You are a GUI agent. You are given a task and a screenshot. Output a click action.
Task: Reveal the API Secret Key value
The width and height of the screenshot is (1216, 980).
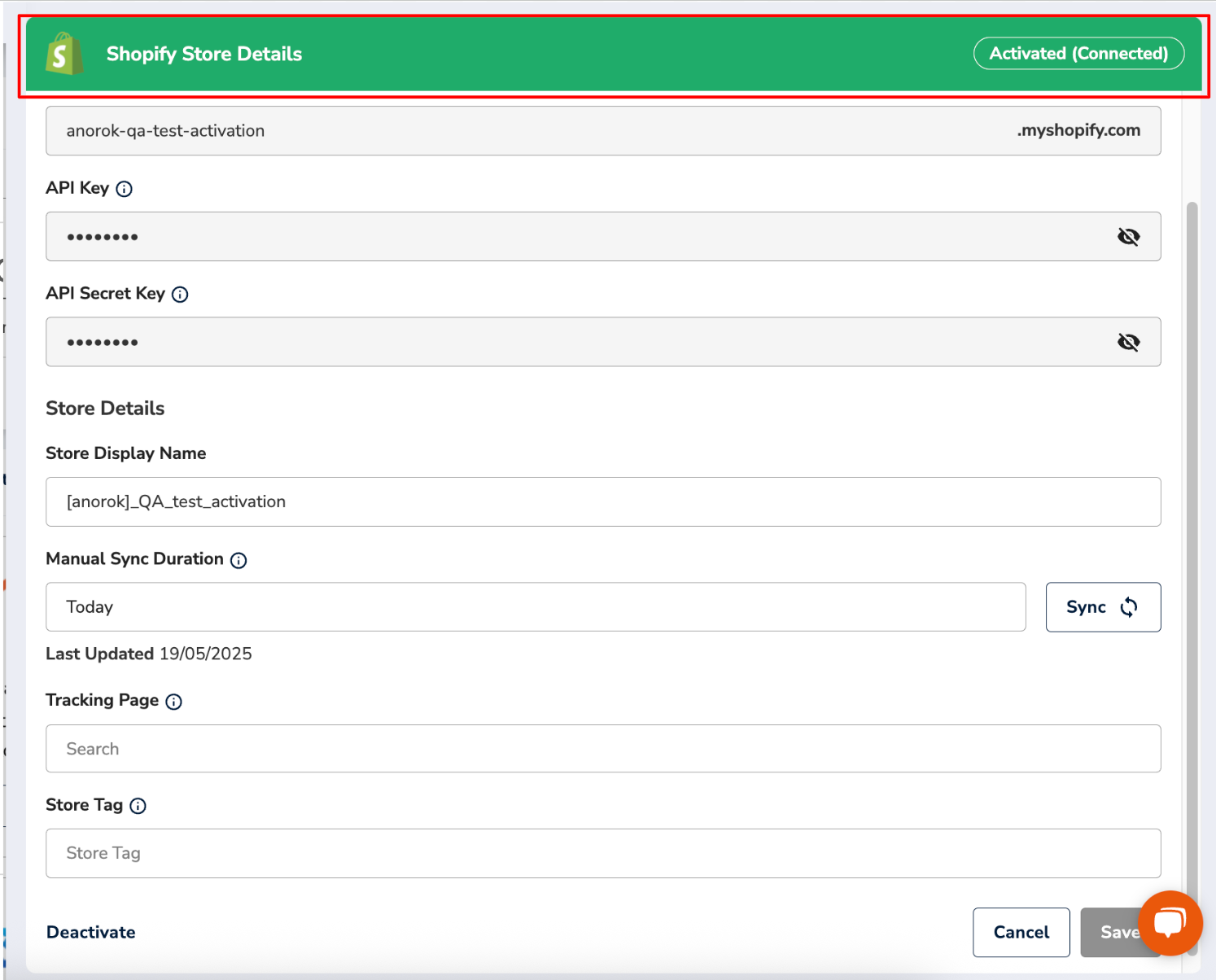pyautogui.click(x=1128, y=342)
